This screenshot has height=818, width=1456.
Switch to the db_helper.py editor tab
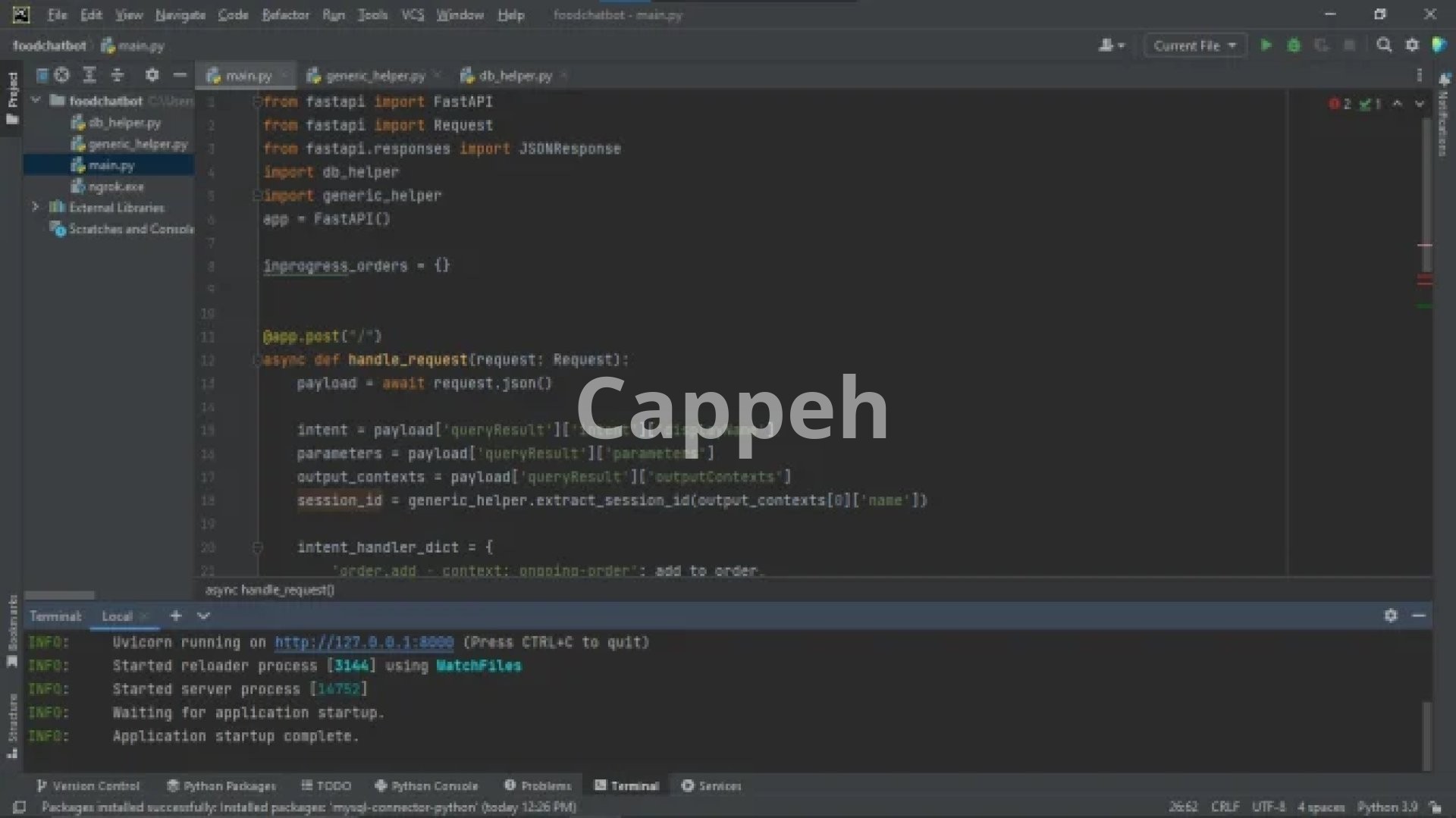click(514, 76)
